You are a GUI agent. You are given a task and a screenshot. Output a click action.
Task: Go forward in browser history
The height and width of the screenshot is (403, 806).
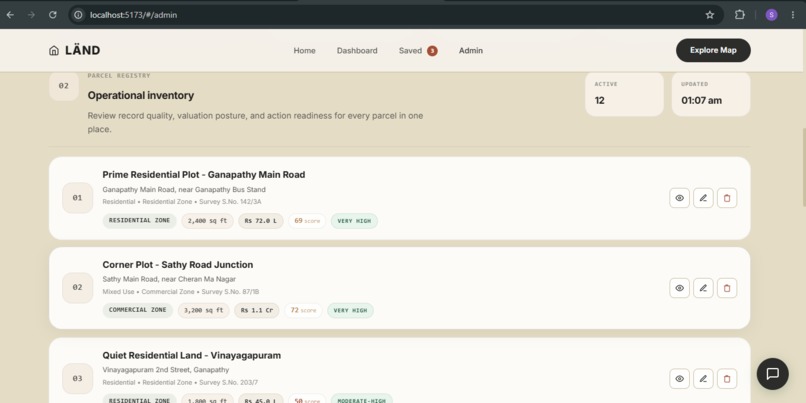tap(31, 15)
